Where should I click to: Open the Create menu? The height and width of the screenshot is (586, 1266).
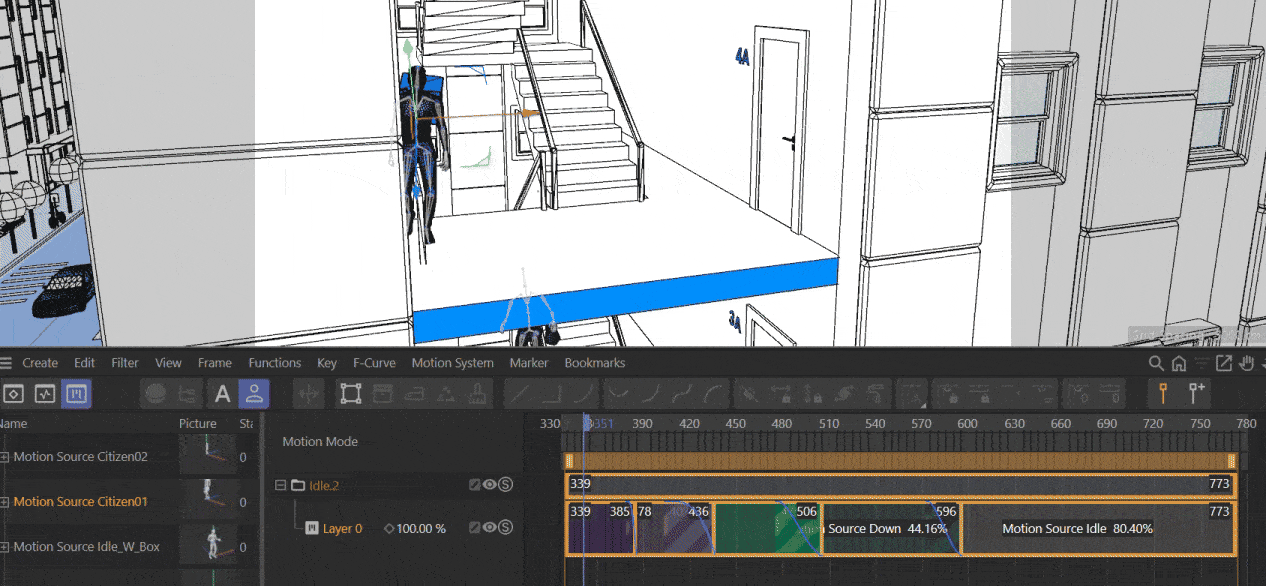coord(40,363)
